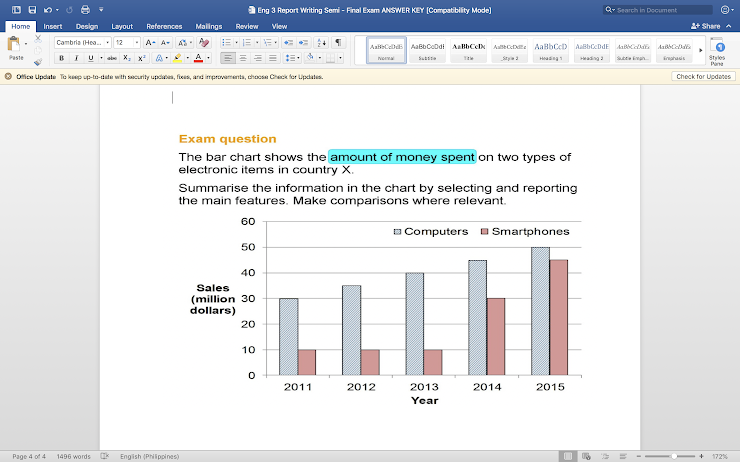Viewport: 740px width, 462px height.
Task: Open the References tab
Action: (164, 26)
